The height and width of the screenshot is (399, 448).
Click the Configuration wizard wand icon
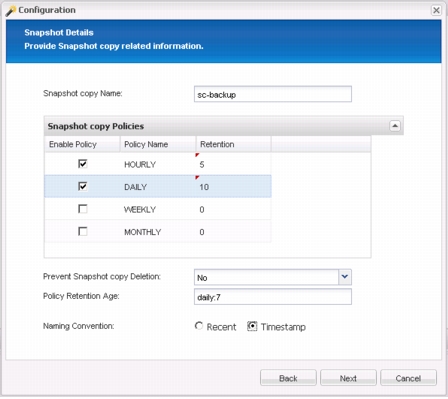click(11, 11)
